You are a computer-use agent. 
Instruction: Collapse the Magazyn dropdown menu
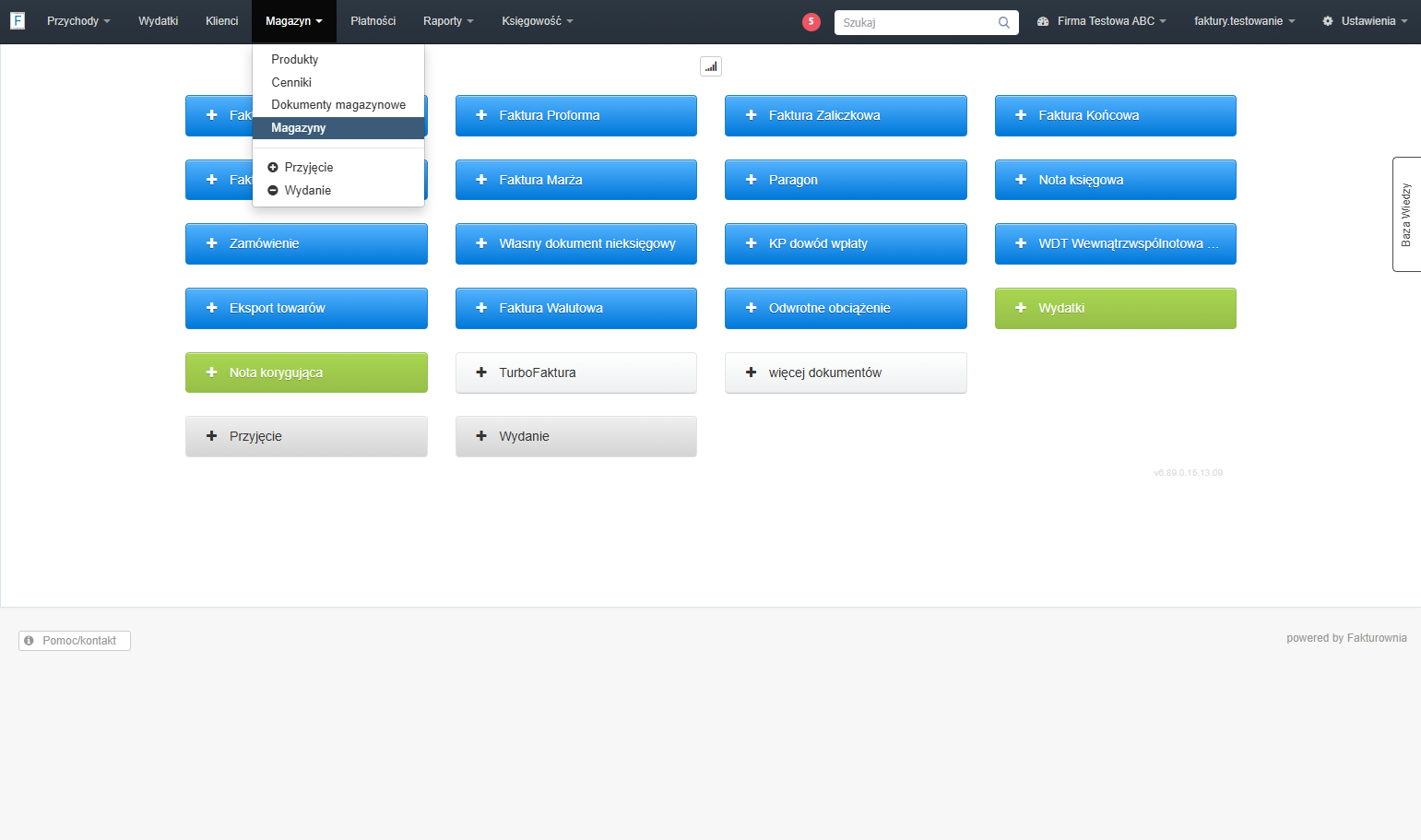point(294,21)
